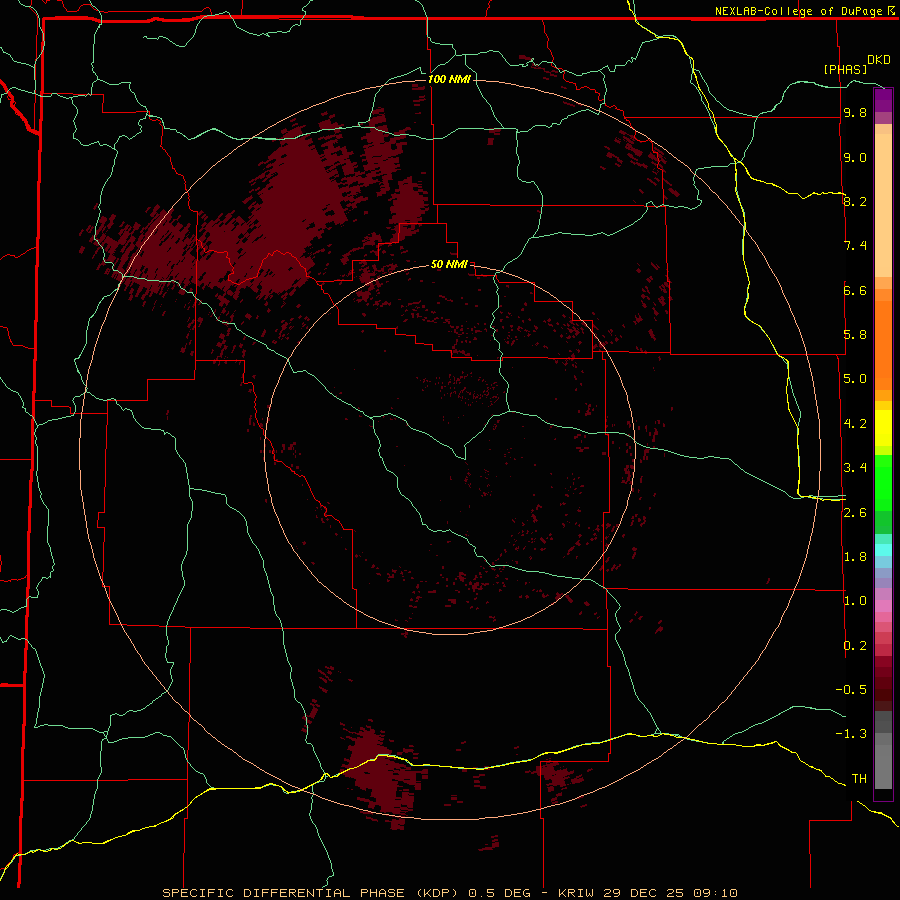
Task: Click the 29 DEC 25 09:10 timestamp
Action: pyautogui.click(x=669, y=893)
